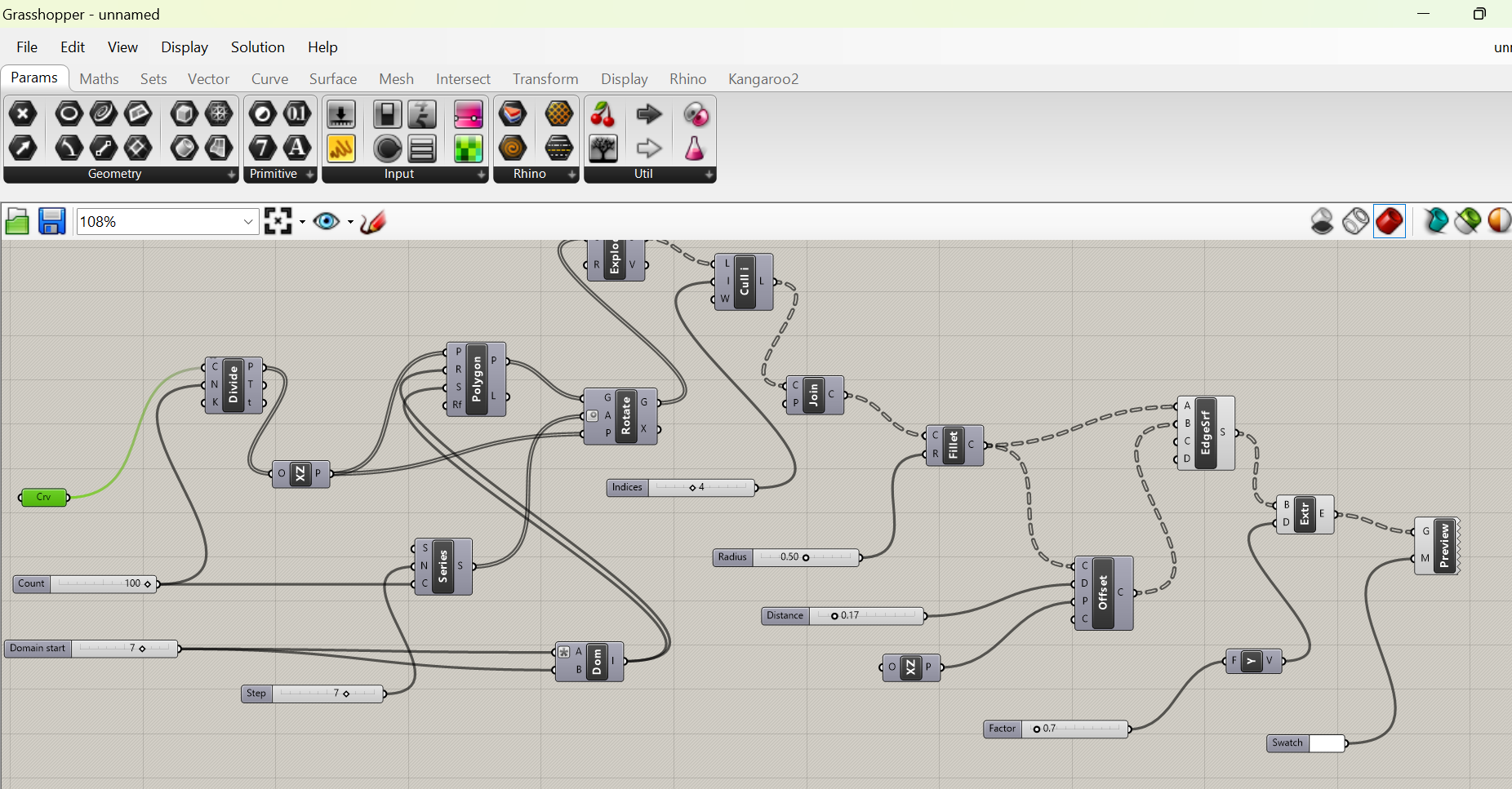1512x789 pixels.
Task: Toggle preview of selected objects only
Action: (1435, 221)
